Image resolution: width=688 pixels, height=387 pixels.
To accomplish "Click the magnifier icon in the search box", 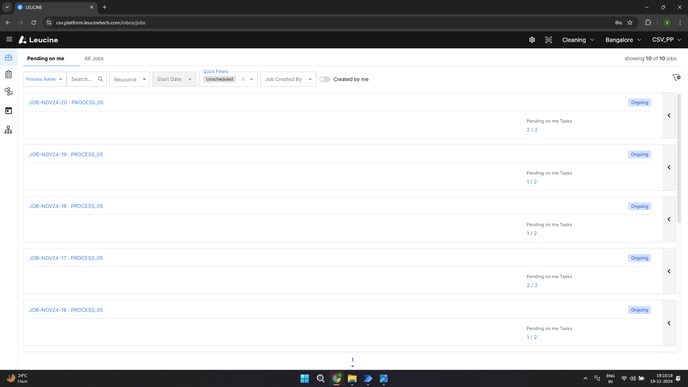I will coord(100,79).
